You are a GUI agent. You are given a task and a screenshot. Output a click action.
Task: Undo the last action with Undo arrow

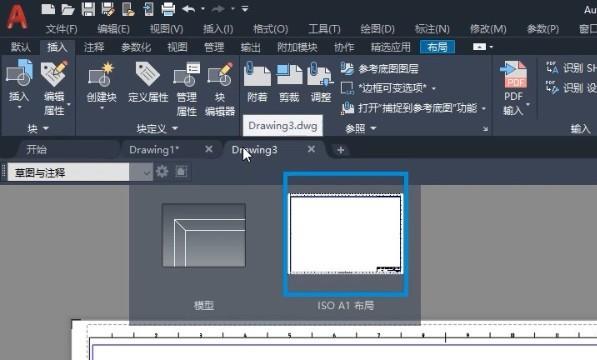[x=189, y=8]
